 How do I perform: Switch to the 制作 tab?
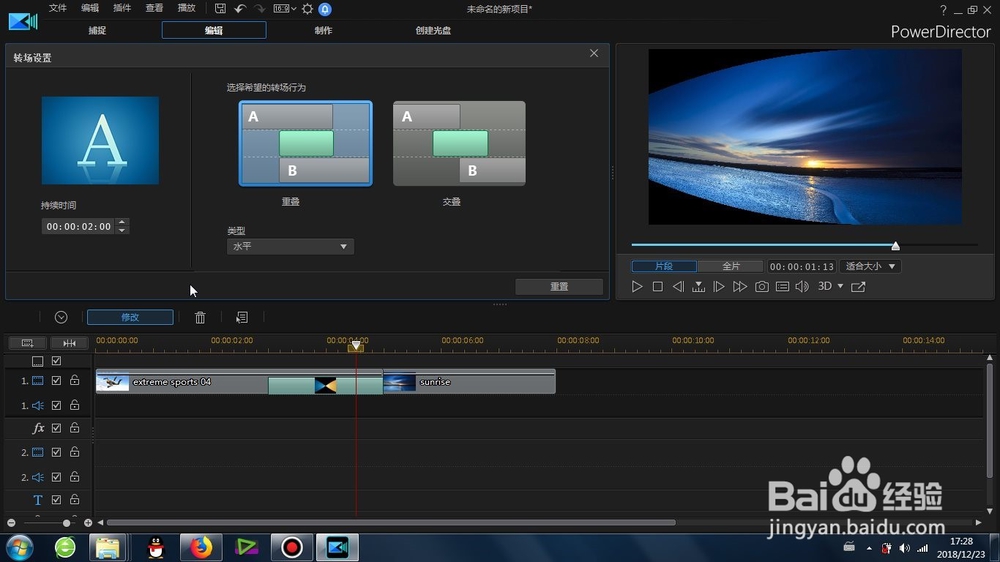click(x=323, y=30)
